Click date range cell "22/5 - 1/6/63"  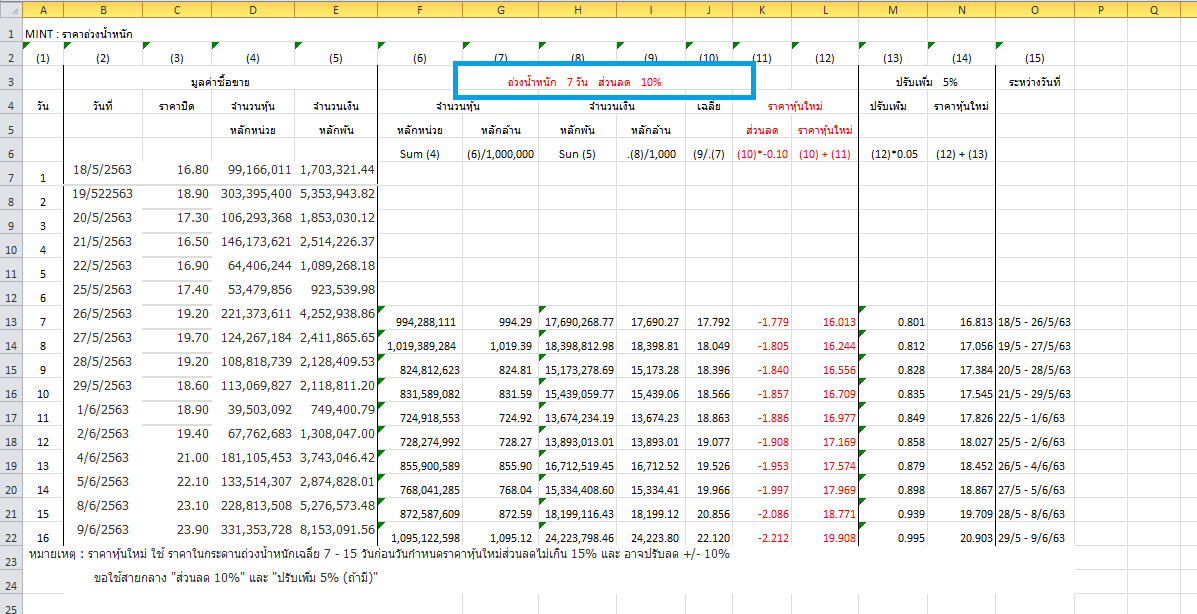[x=1031, y=418]
